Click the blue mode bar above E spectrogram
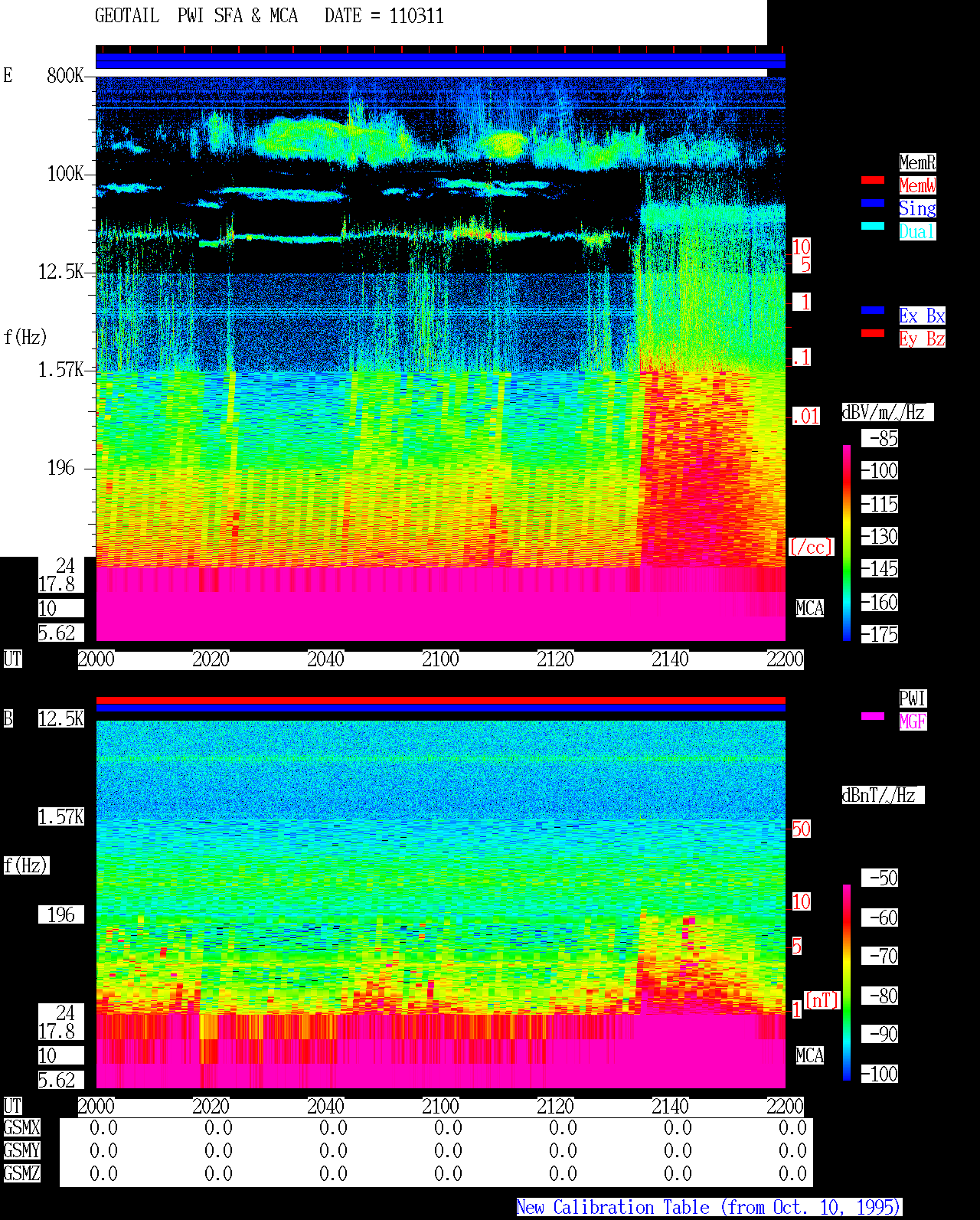Image resolution: width=980 pixels, height=1220 pixels. (440, 61)
